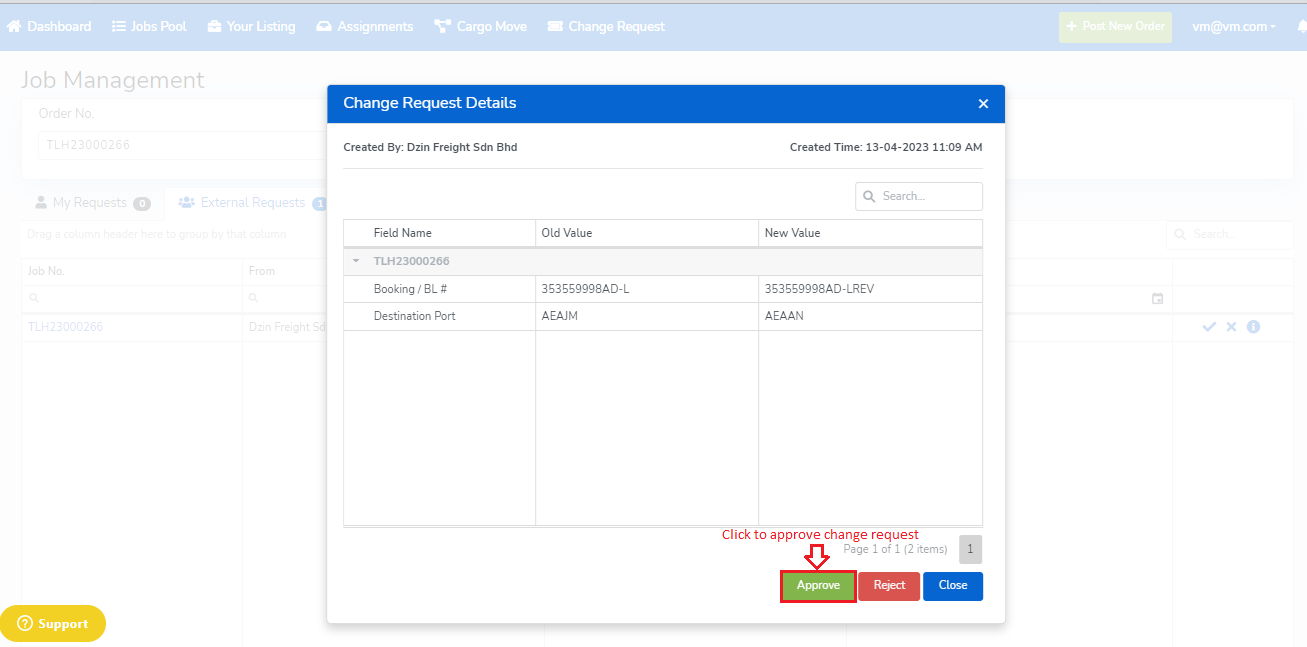1307x647 pixels.
Task: Open the yellow Support widget
Action: click(x=53, y=623)
